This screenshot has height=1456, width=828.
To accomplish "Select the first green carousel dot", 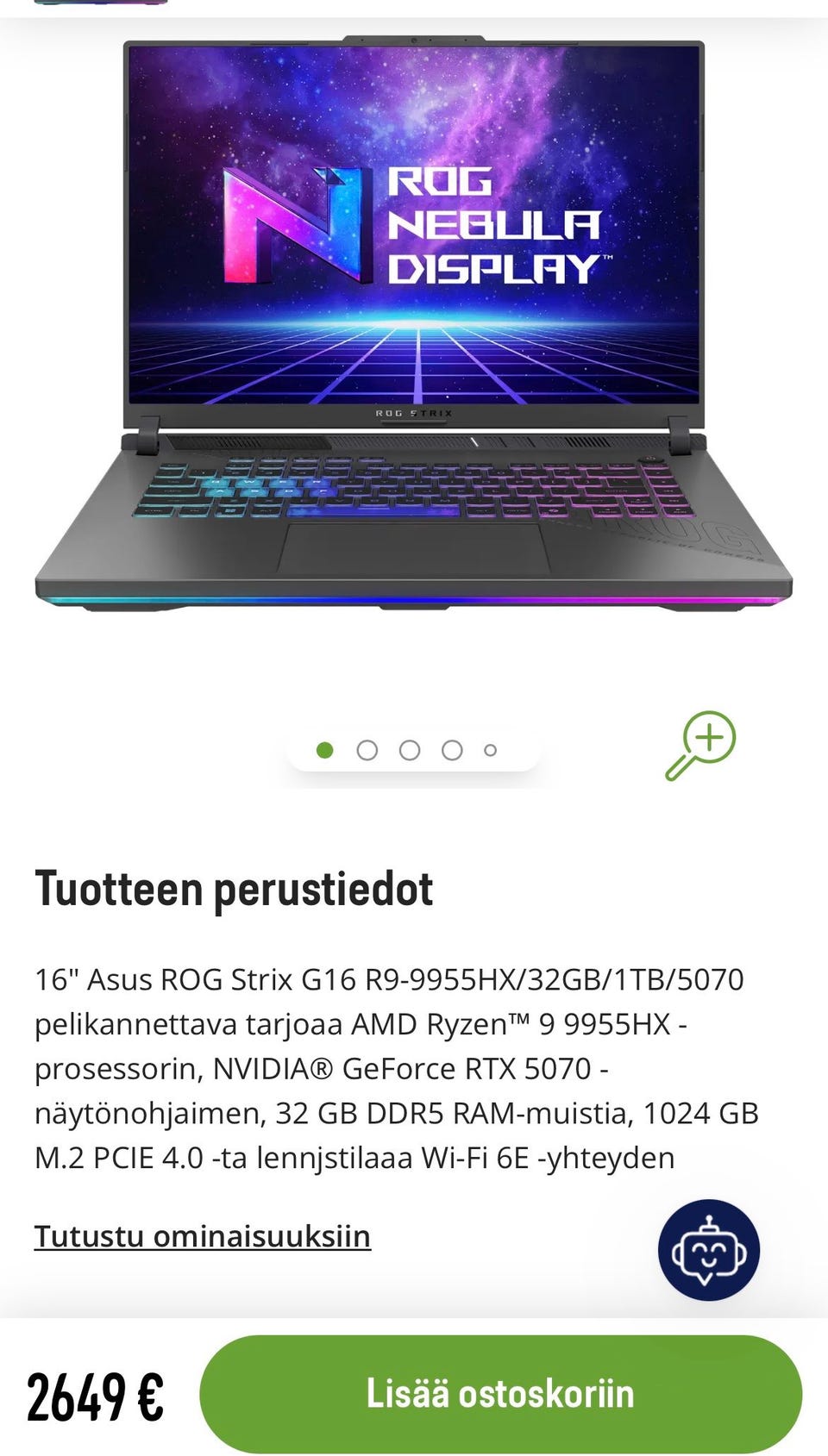I will pos(325,750).
